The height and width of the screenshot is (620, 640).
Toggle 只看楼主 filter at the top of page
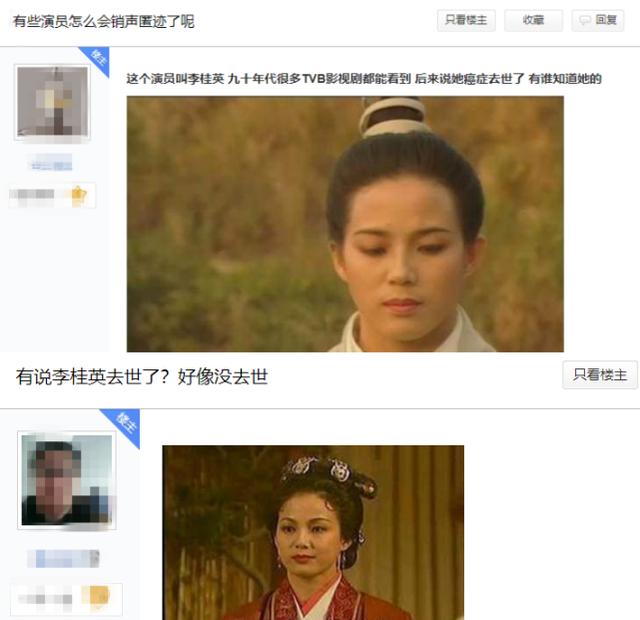click(x=466, y=20)
